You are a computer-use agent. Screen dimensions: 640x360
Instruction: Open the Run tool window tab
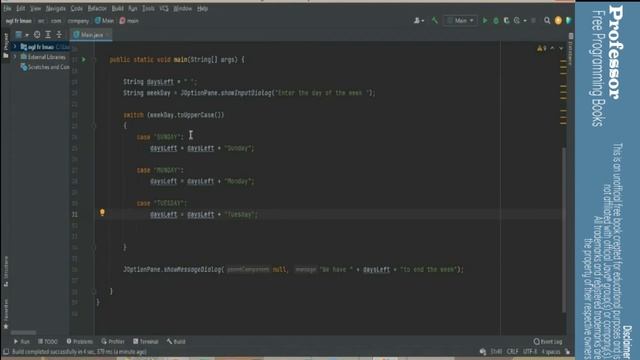[x=22, y=341]
